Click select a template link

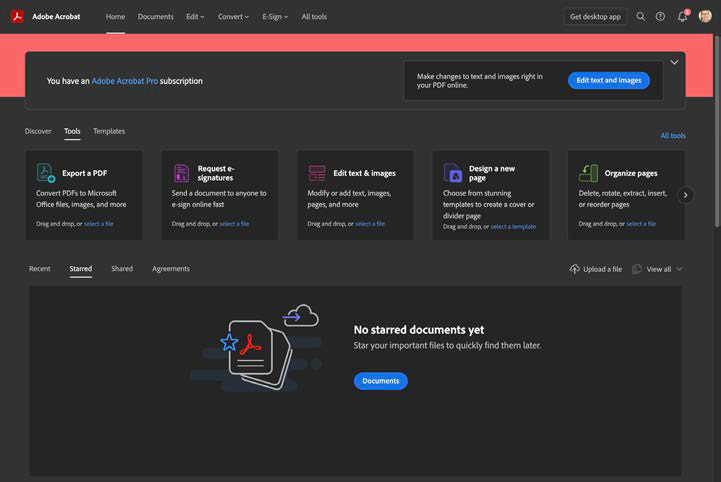(513, 227)
